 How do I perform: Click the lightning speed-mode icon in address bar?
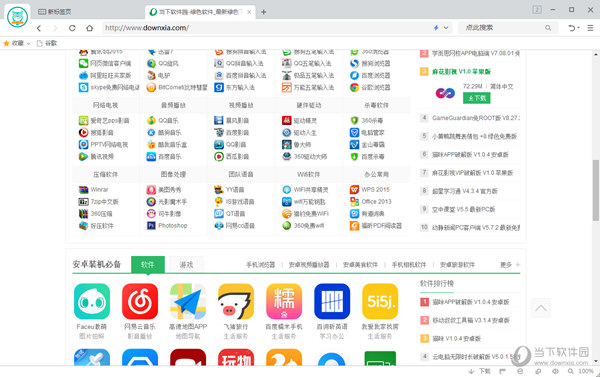pos(436,28)
